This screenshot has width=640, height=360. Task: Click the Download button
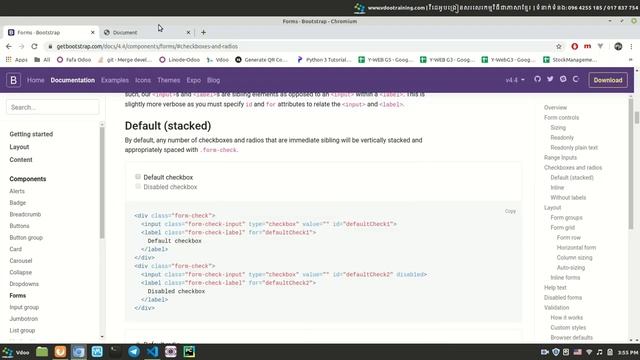click(x=608, y=80)
